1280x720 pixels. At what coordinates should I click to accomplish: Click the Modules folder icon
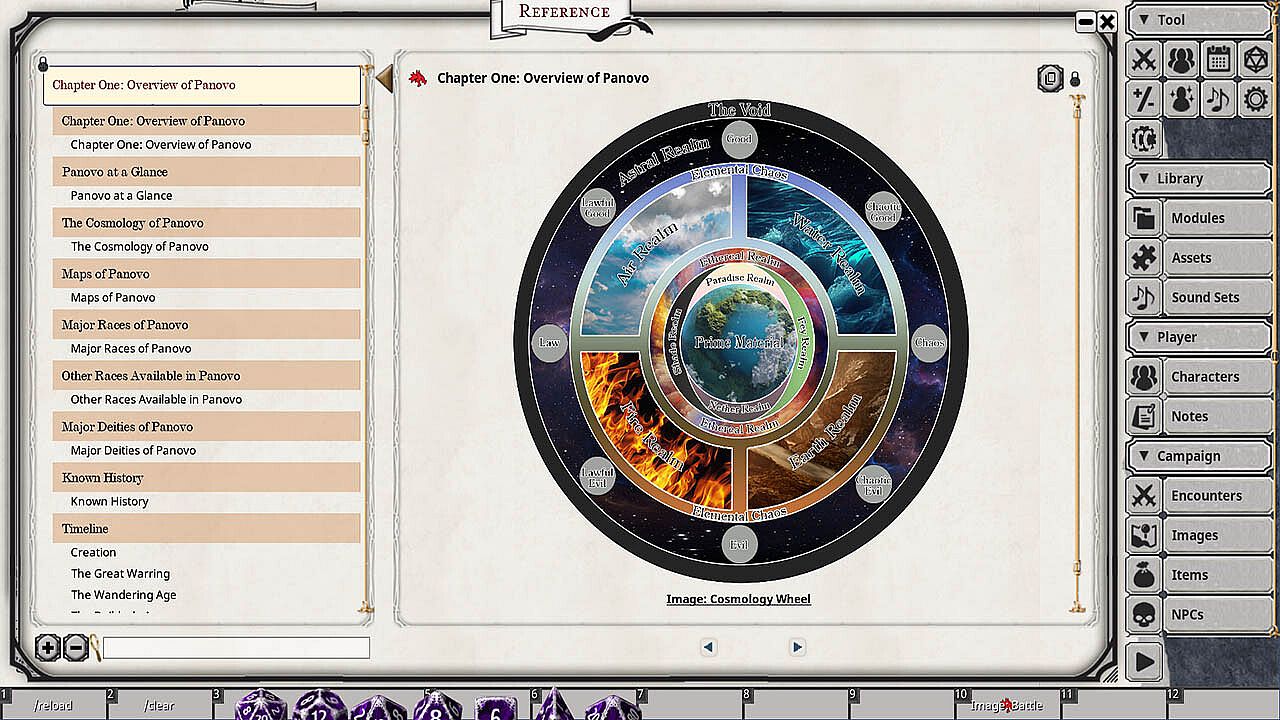(1144, 218)
